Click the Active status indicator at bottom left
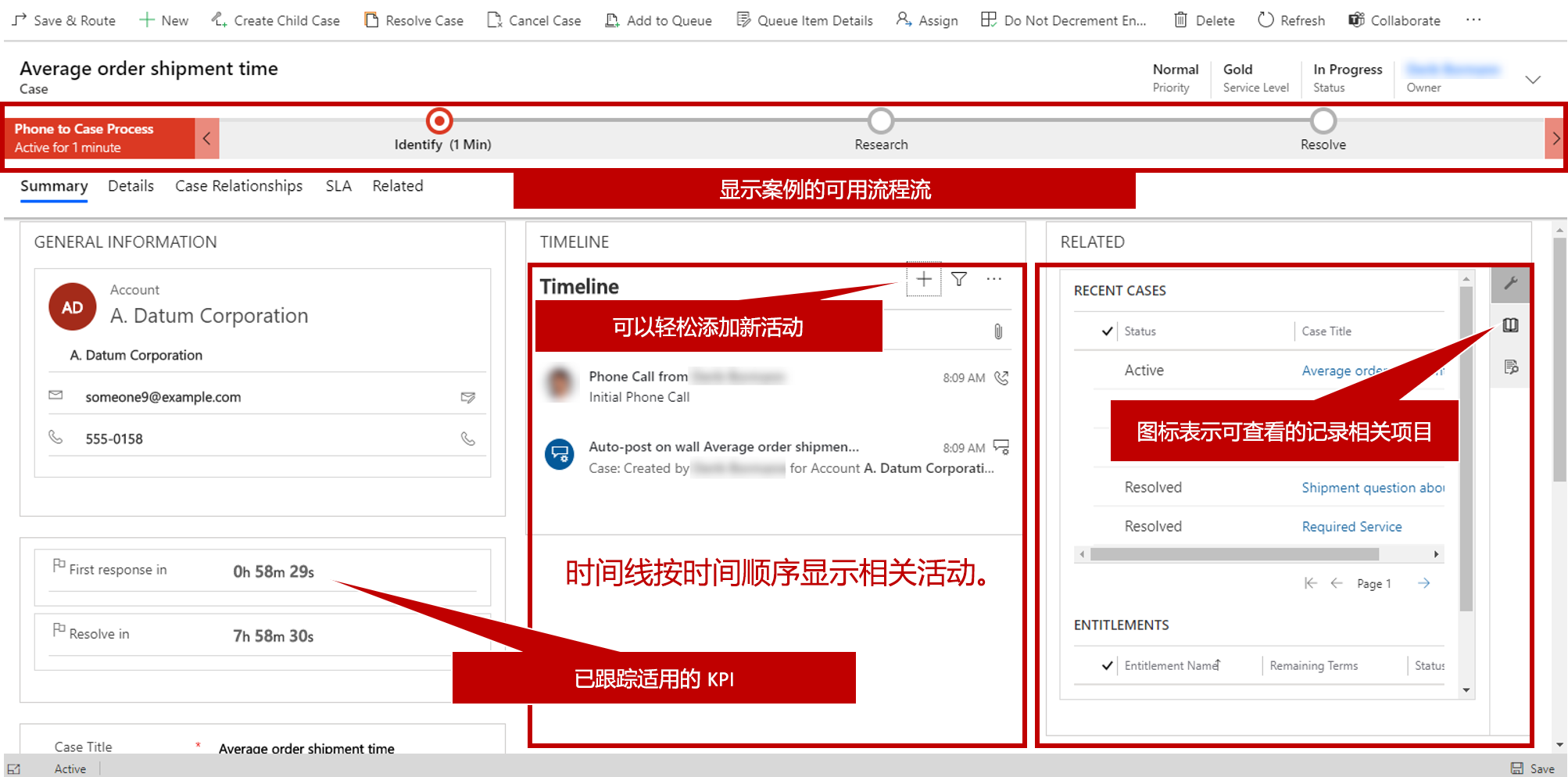The width and height of the screenshot is (1568, 777). [x=70, y=768]
